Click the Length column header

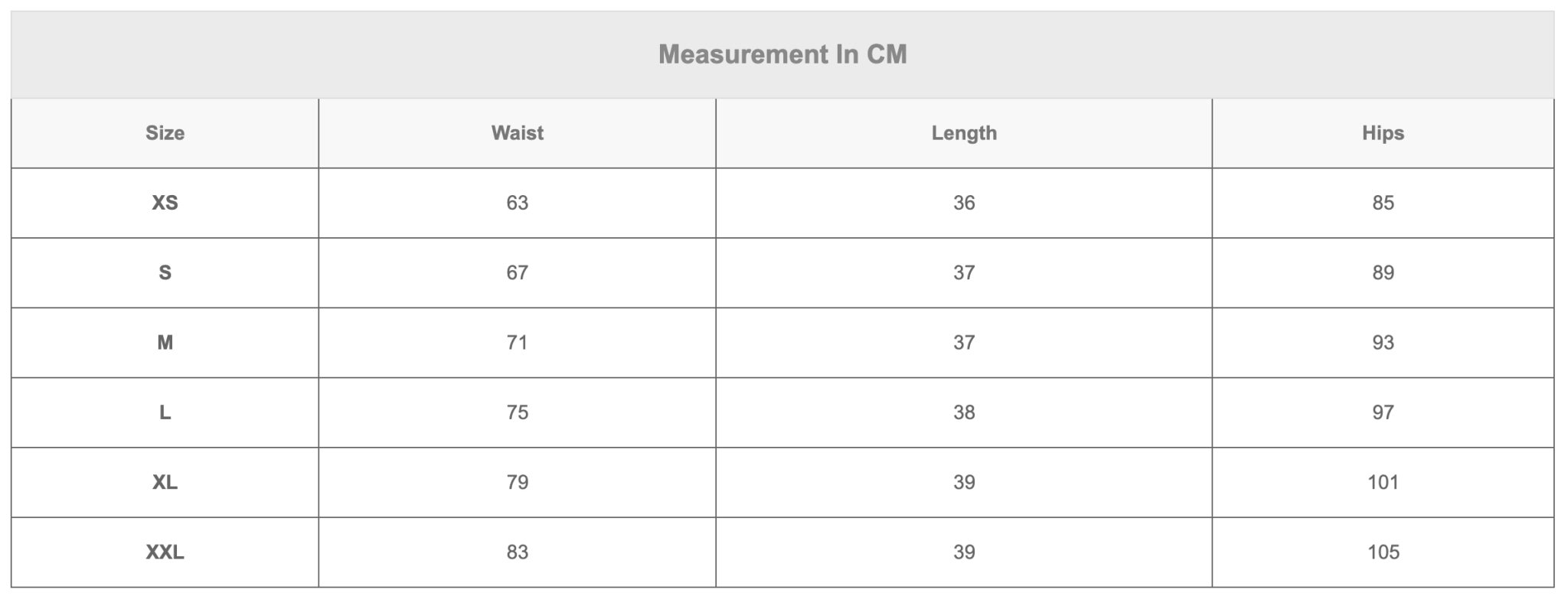[963, 133]
